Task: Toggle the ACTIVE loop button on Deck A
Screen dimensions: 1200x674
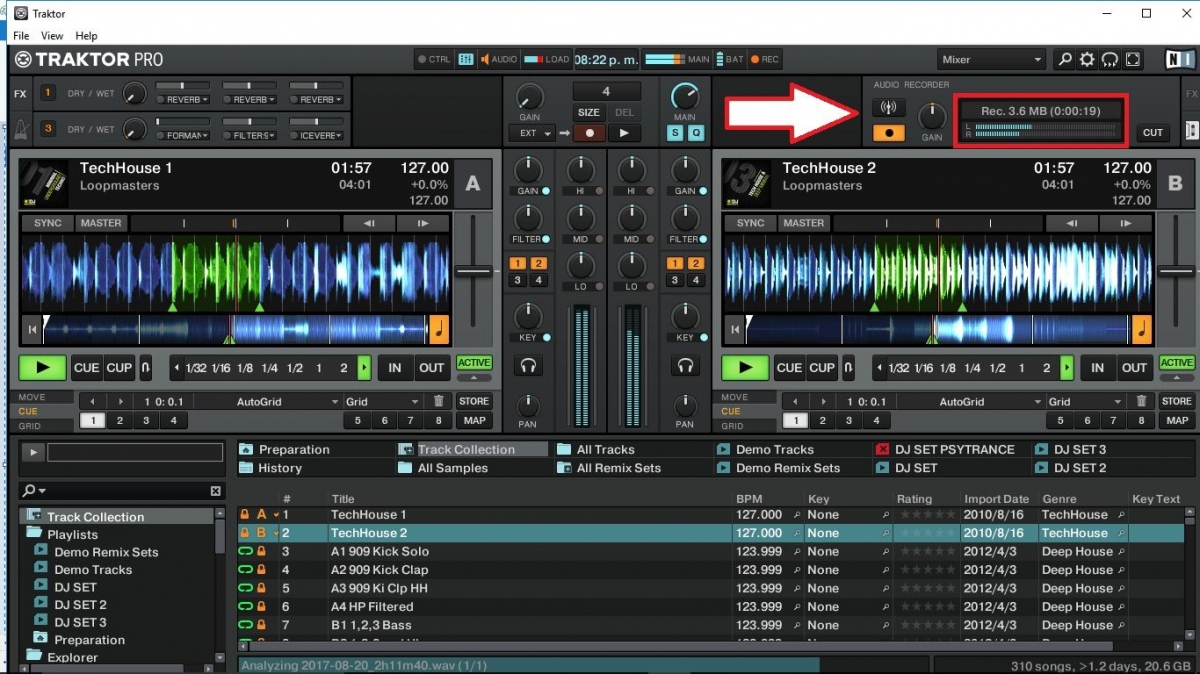Action: coord(474,363)
